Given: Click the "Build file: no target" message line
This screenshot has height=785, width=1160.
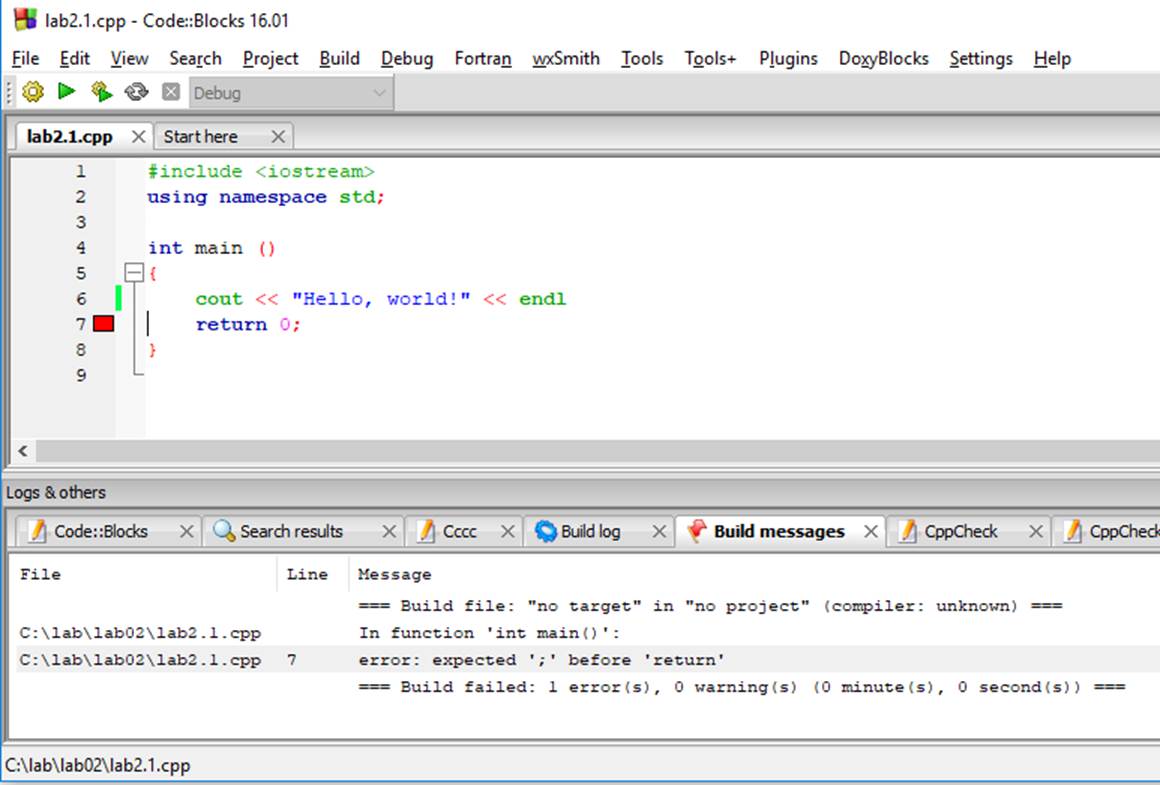Looking at the screenshot, I should coord(710,606).
